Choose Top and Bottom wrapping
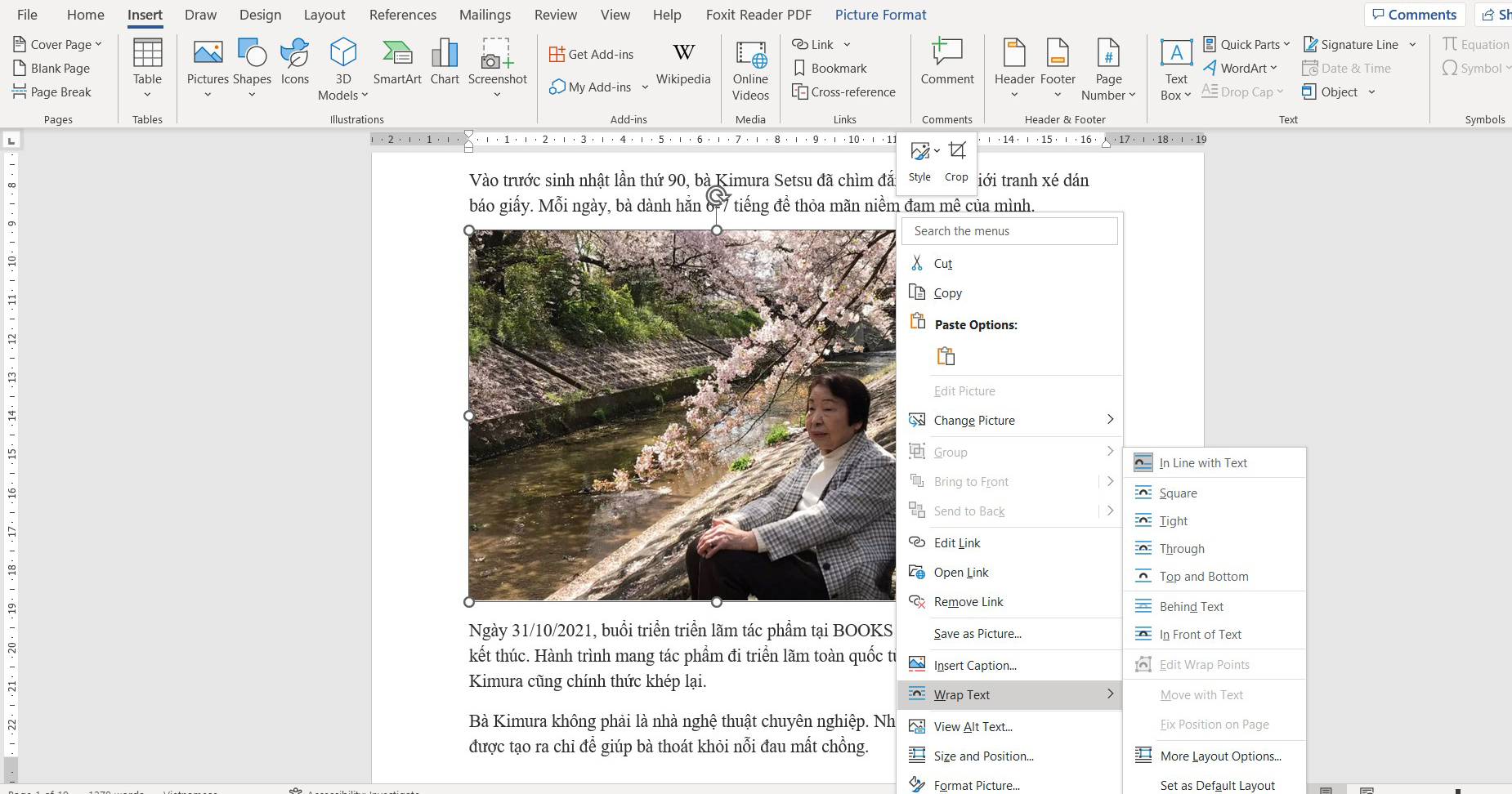Screen dimensions: 1512x794 1215,576
